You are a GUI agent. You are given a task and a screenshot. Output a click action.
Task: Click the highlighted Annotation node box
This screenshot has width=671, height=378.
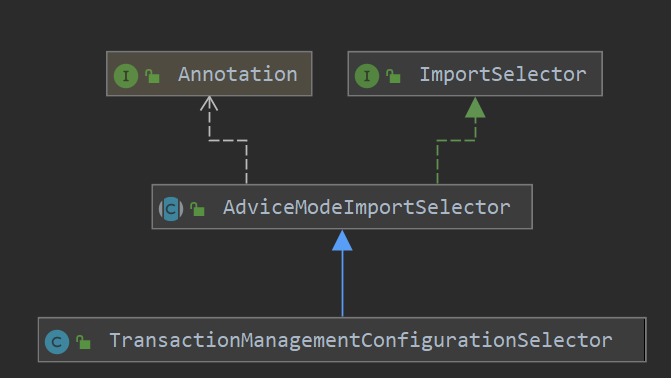(209, 74)
